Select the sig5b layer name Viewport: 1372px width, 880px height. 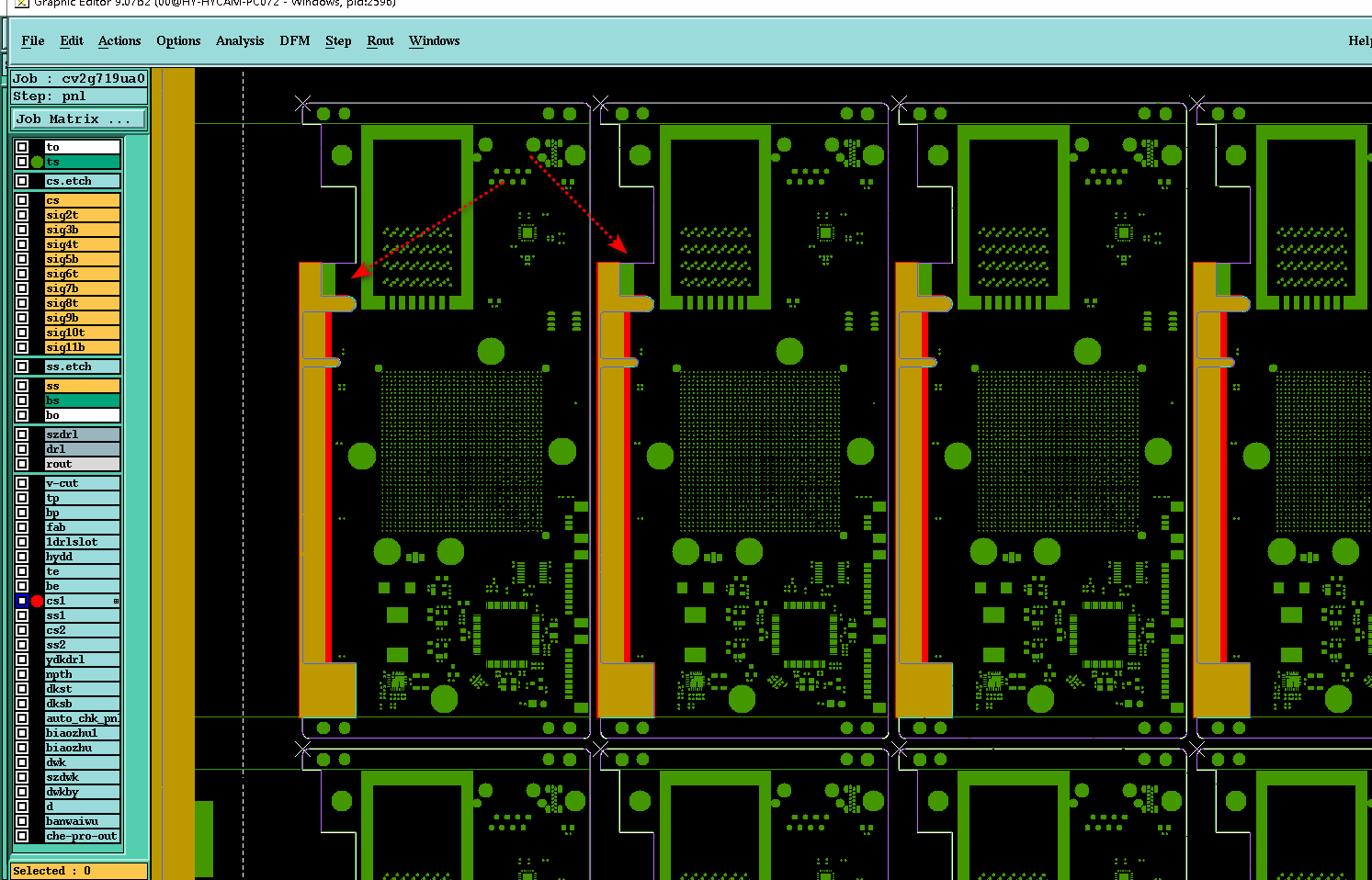82,259
